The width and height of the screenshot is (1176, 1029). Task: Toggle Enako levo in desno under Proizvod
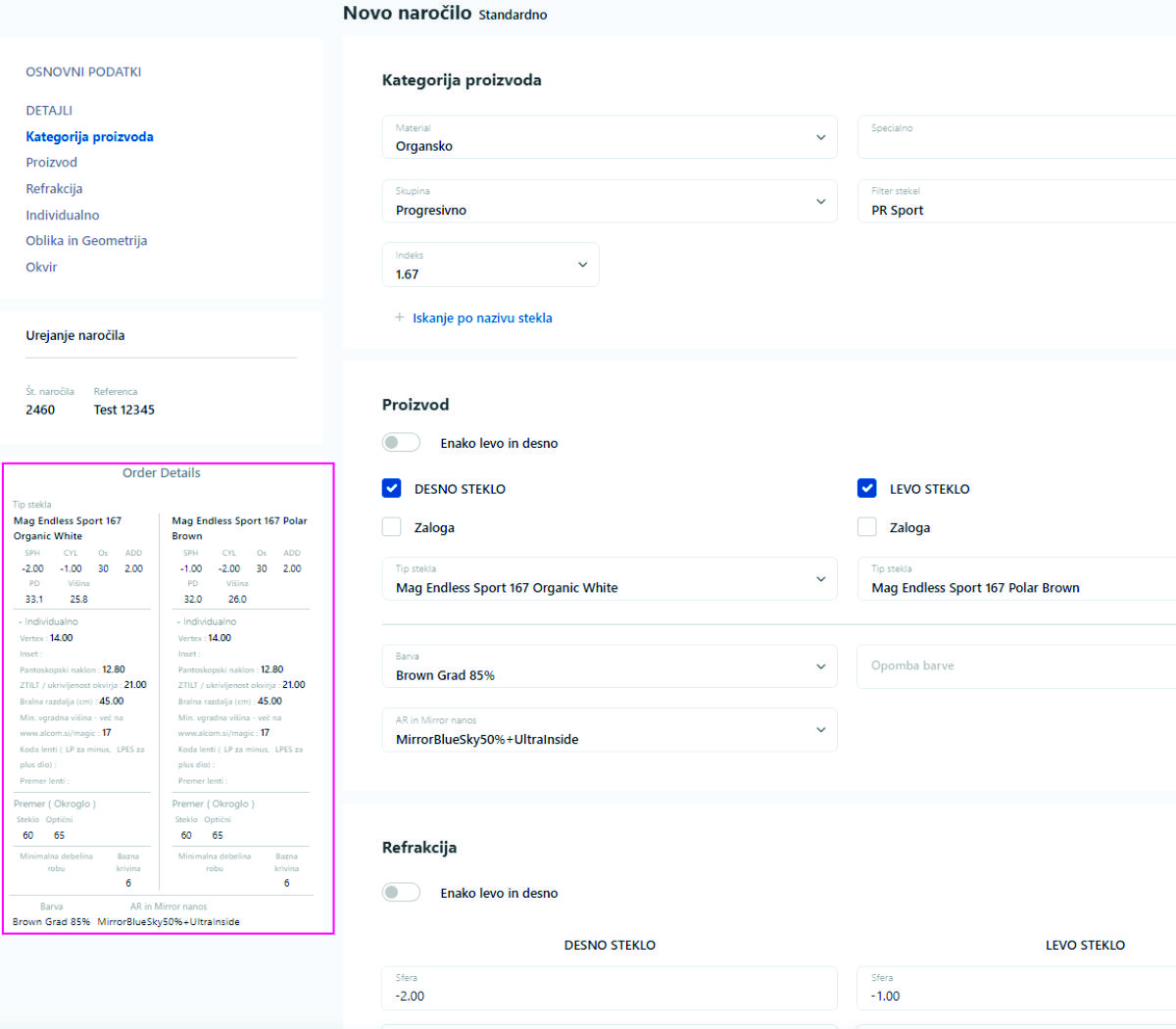pos(401,443)
